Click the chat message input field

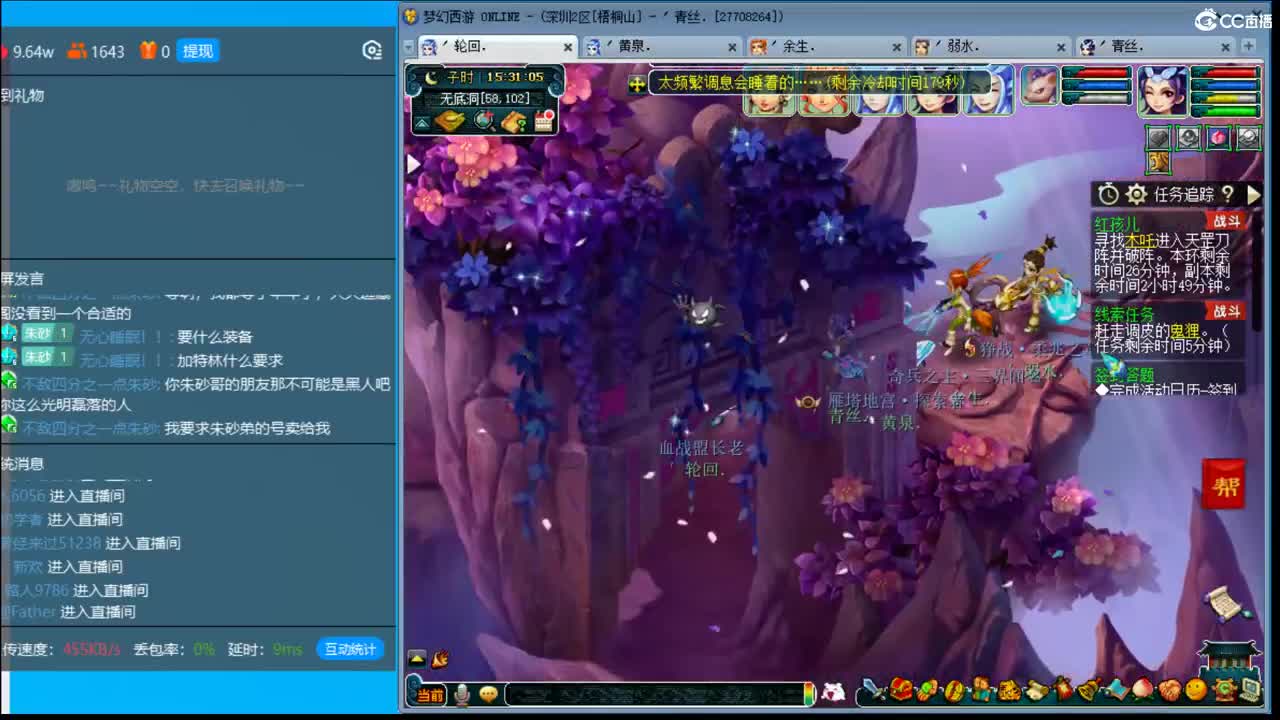[656, 694]
